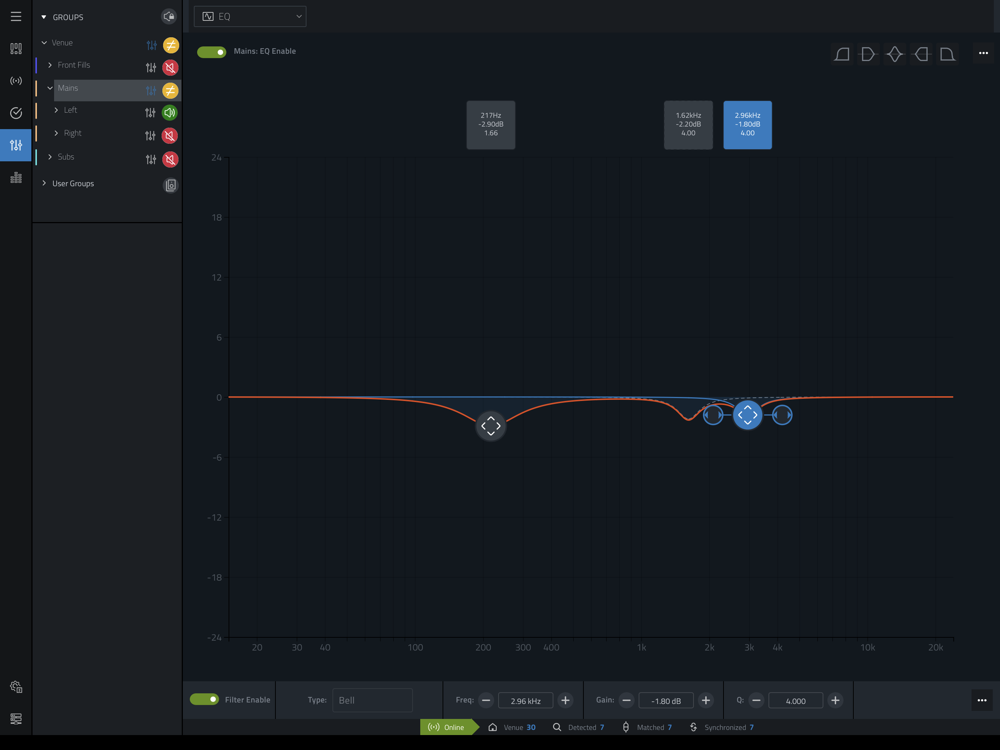The height and width of the screenshot is (750, 1000).
Task: Add a low-shelf filter
Action: pos(868,54)
